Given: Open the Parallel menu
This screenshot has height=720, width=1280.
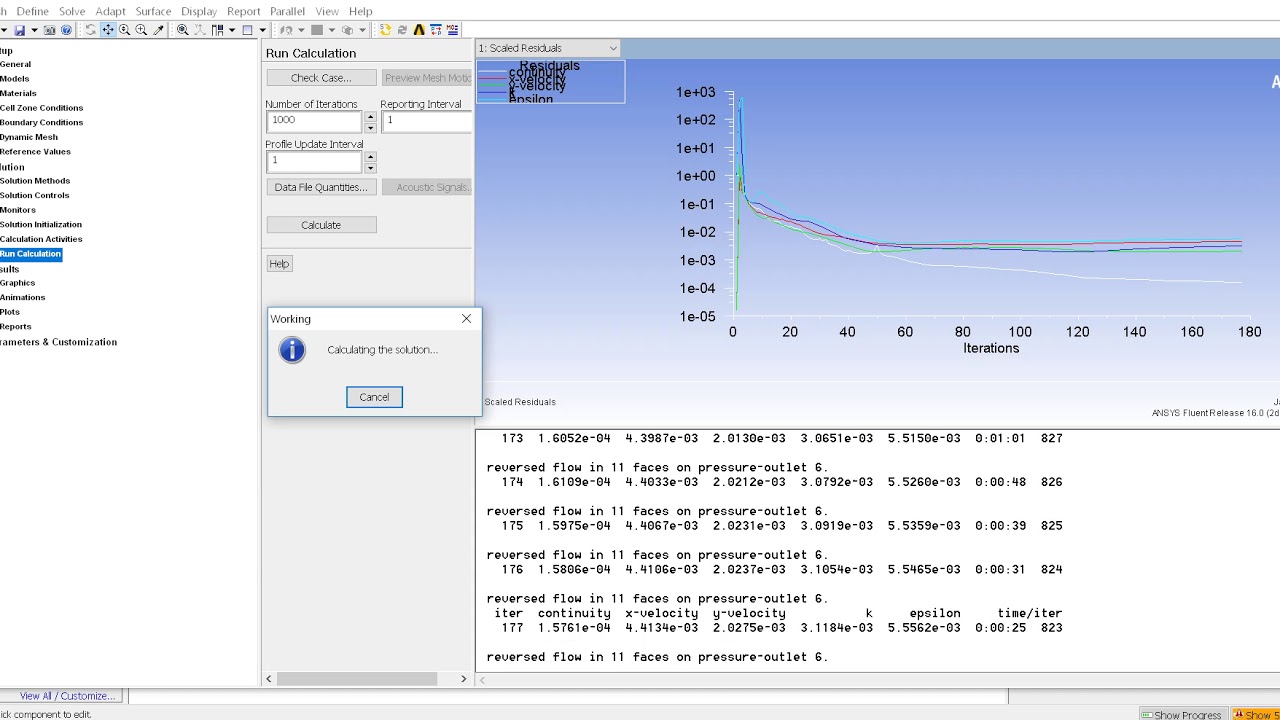Looking at the screenshot, I should click(287, 11).
